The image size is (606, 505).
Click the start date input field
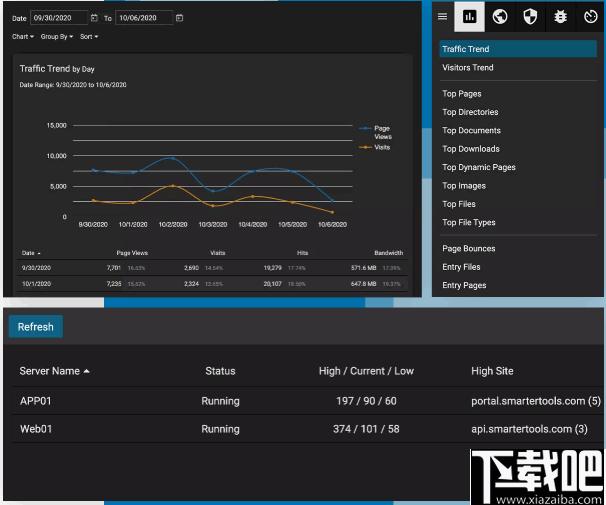click(59, 18)
